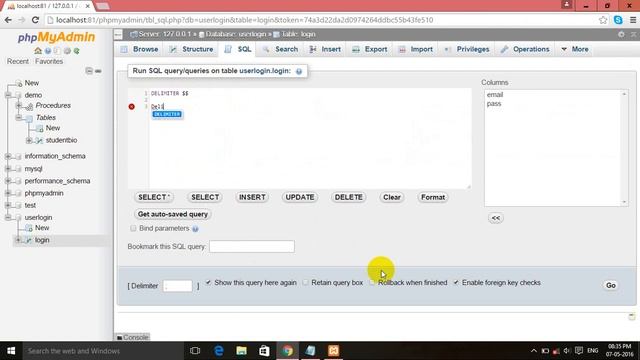This screenshot has height=360, width=640.
Task: Run the query with Go button
Action: pos(611,285)
